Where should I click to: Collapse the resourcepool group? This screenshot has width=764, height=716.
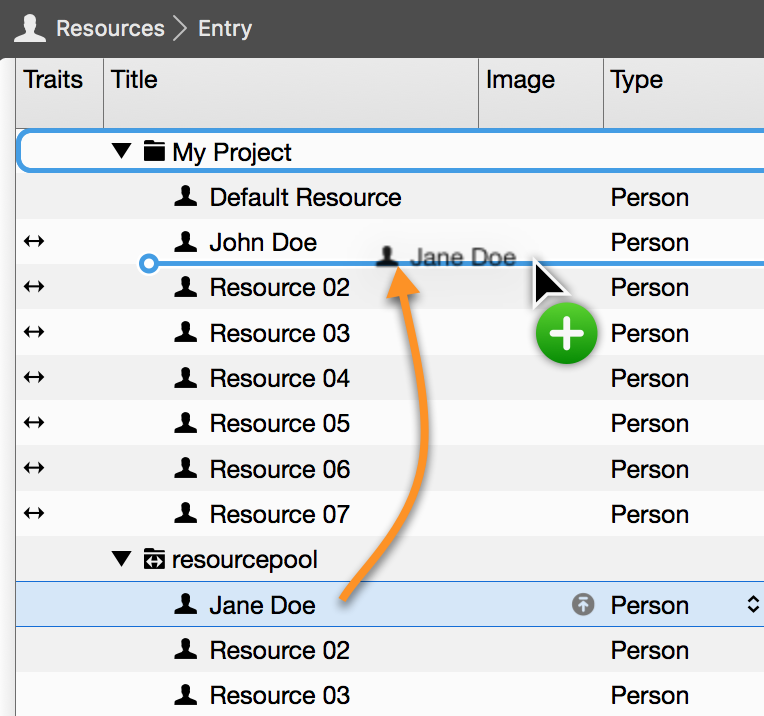point(122,560)
